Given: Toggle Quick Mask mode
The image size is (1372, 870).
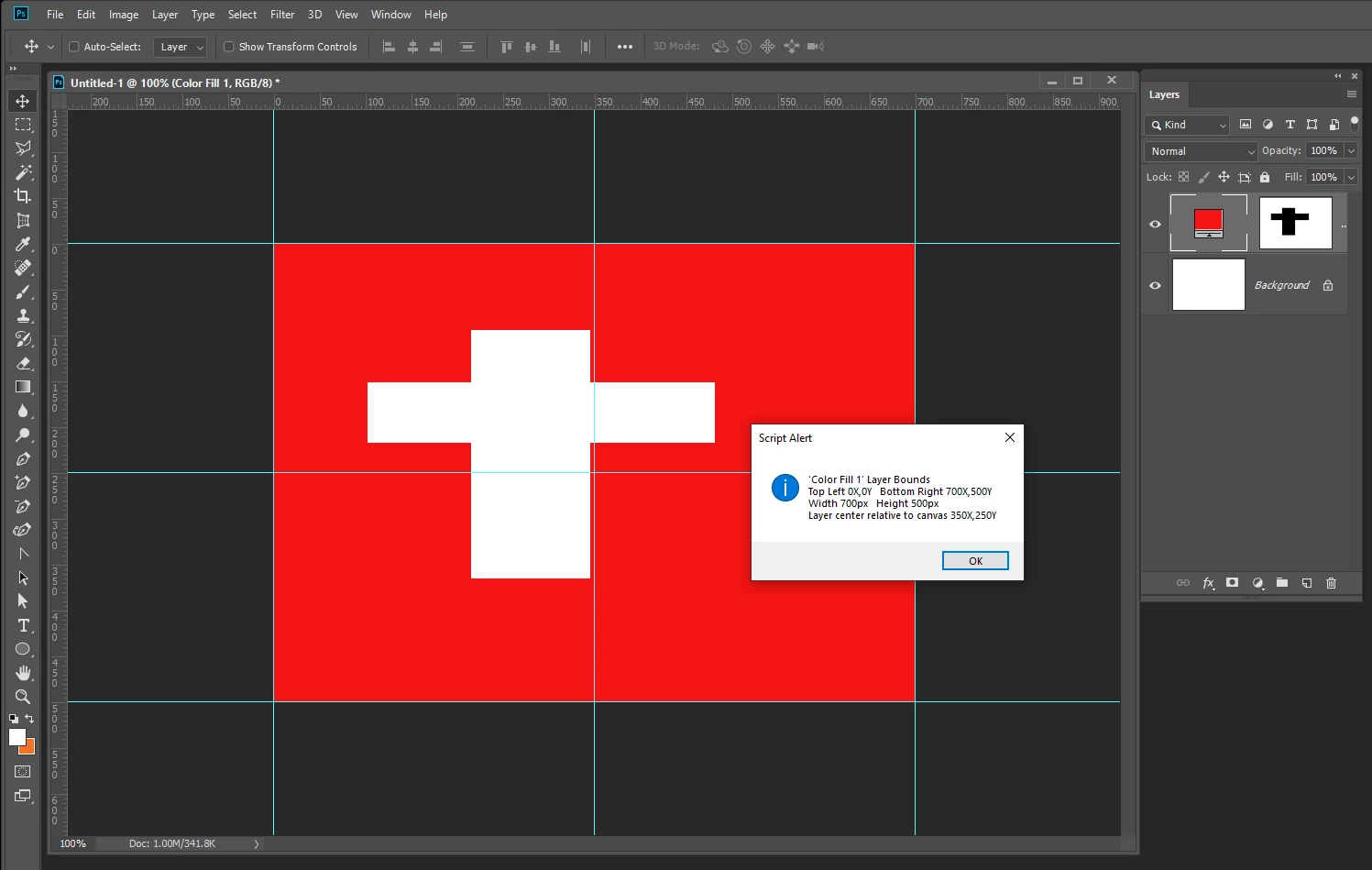Looking at the screenshot, I should pyautogui.click(x=23, y=772).
